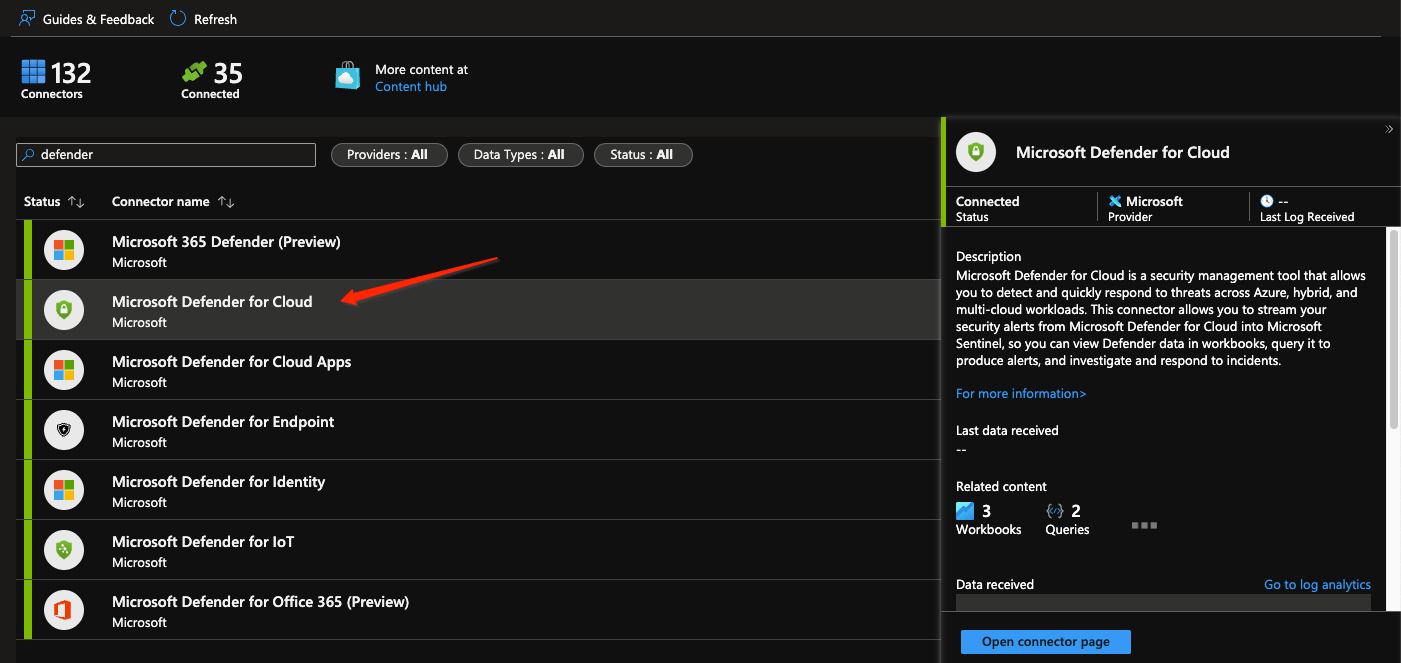Click the 2 Queries count
Screen dimensions: 1401x663
[1076, 511]
